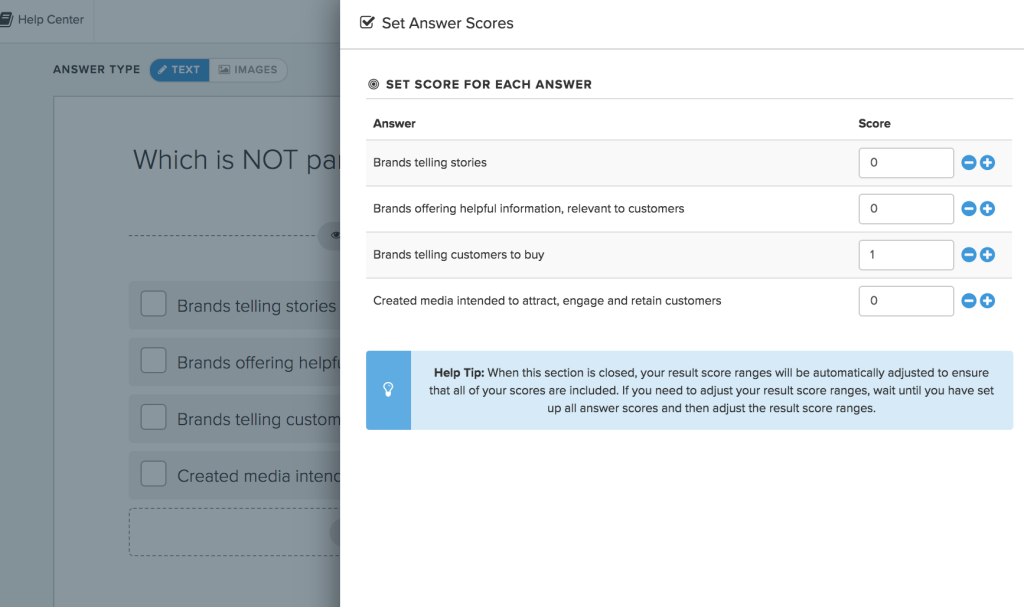Decrease score for Brands telling customers to buy
1024x607 pixels.
pyautogui.click(x=968, y=255)
